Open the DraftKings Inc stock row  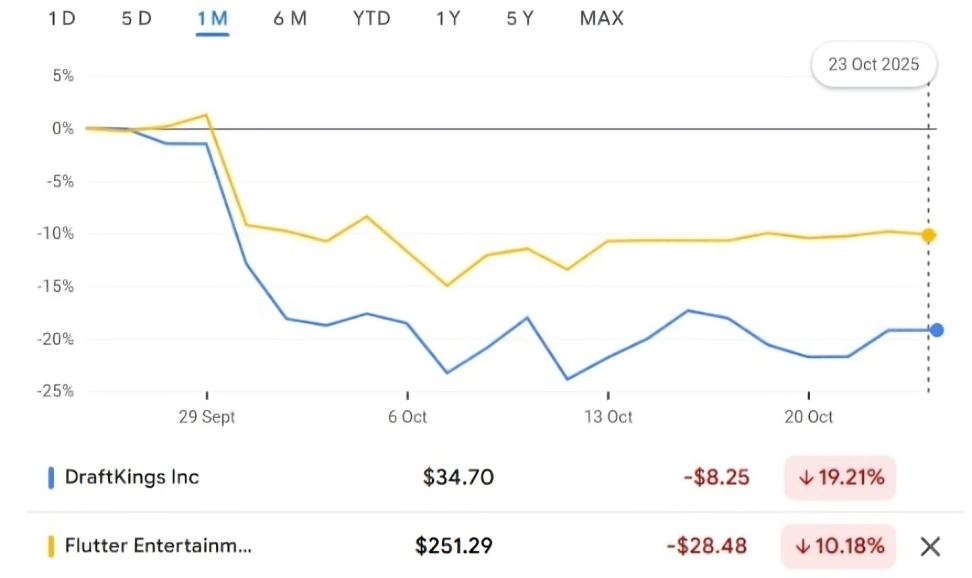click(x=132, y=478)
